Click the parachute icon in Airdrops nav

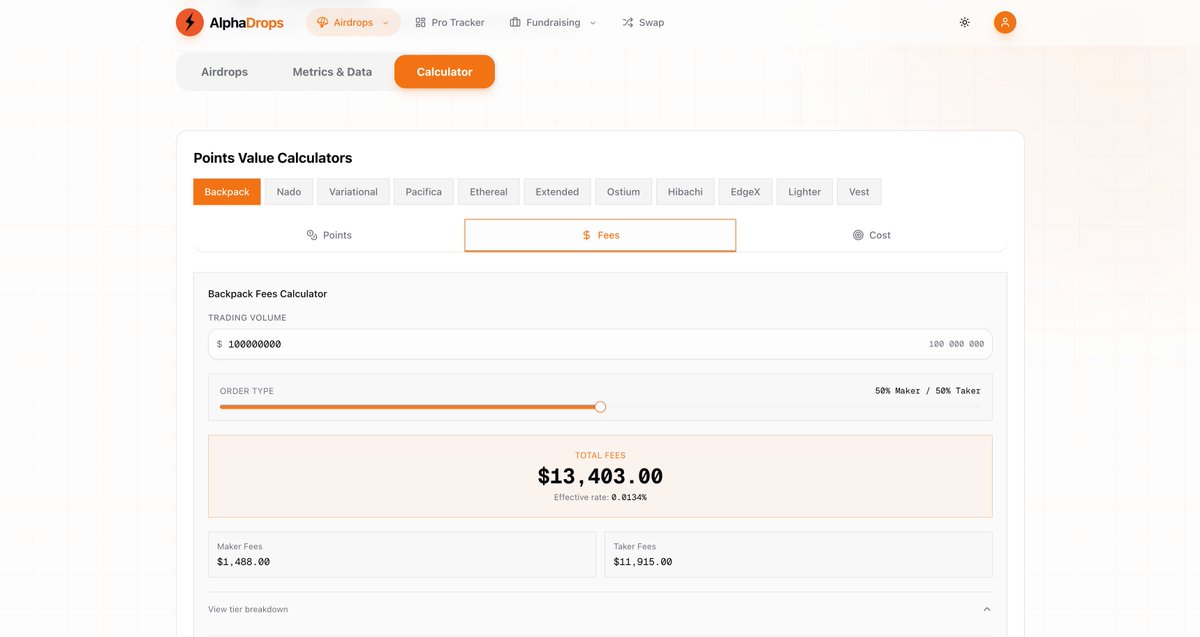(x=322, y=22)
